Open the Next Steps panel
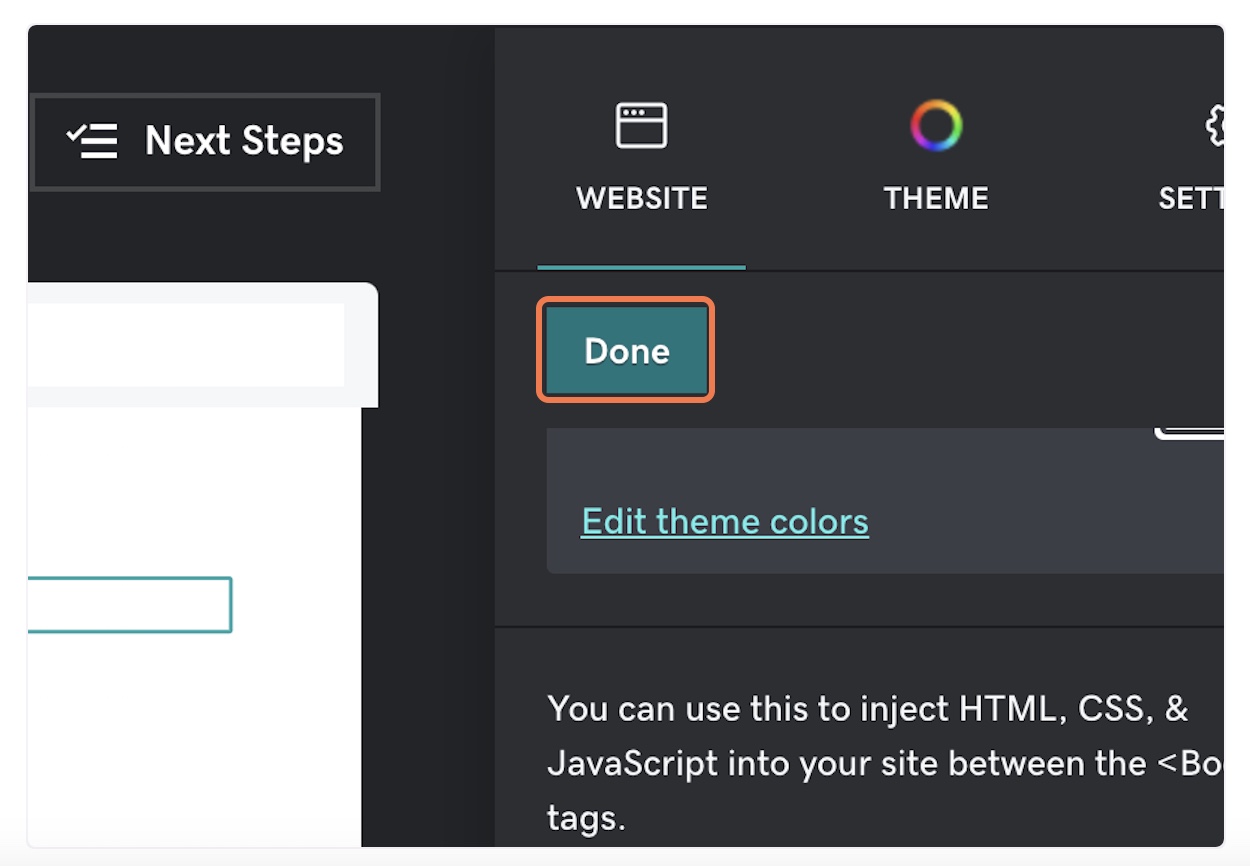The height and width of the screenshot is (866, 1250). [205, 141]
